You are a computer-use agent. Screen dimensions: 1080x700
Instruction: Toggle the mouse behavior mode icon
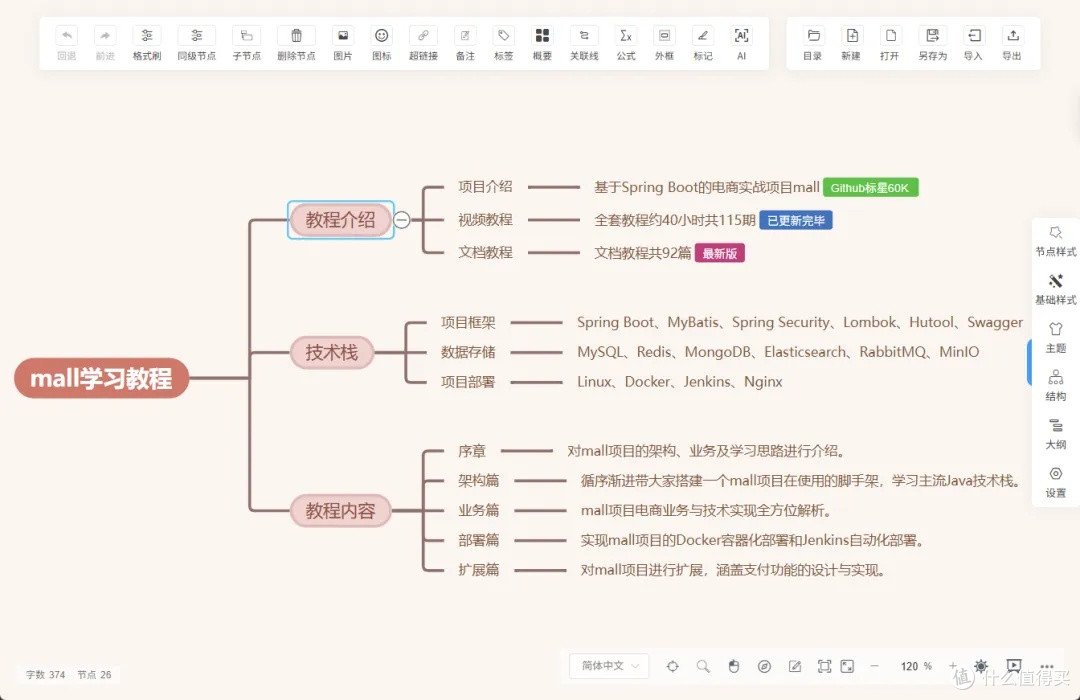(734, 666)
